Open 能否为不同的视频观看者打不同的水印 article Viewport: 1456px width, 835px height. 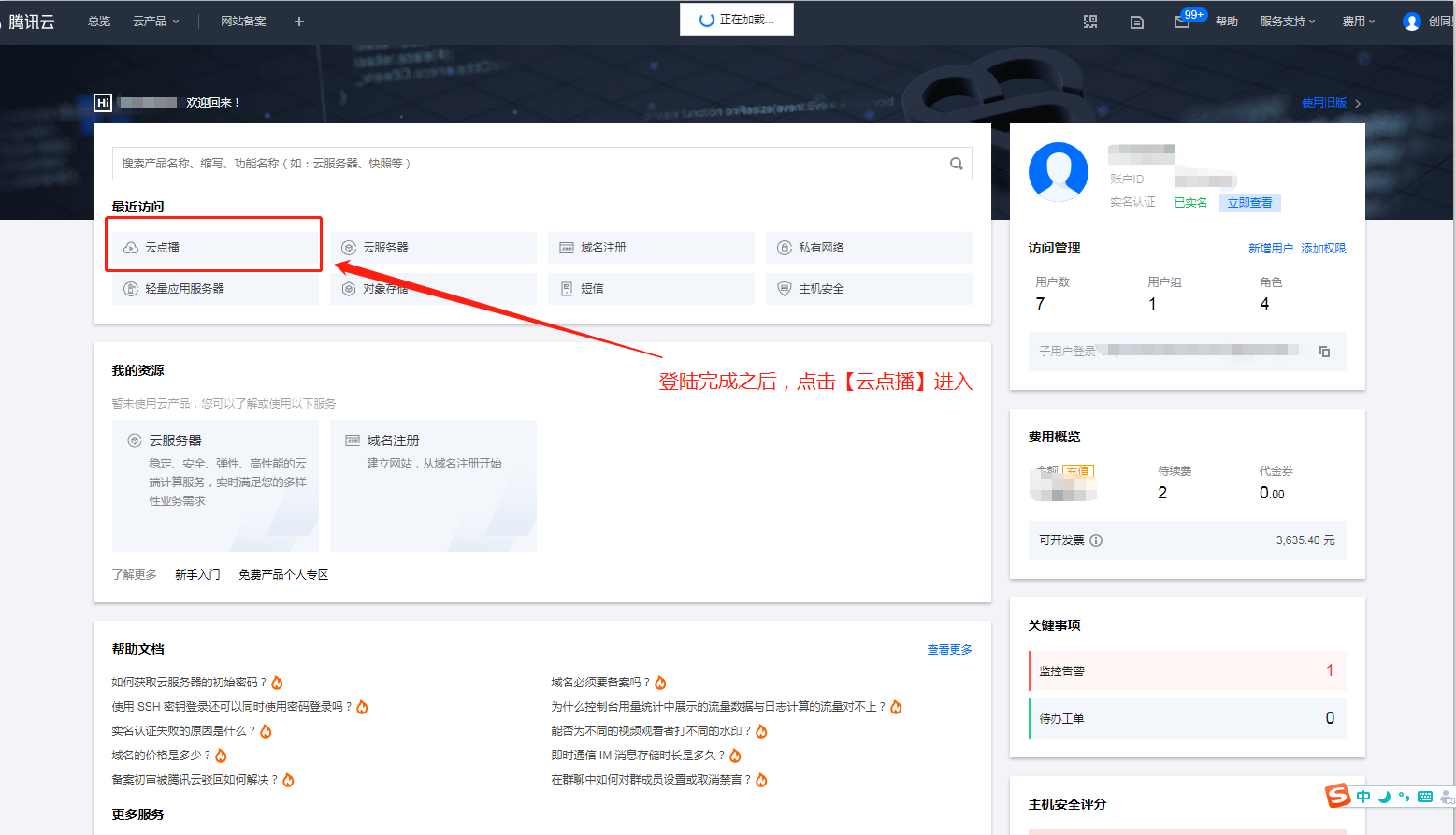coord(651,731)
